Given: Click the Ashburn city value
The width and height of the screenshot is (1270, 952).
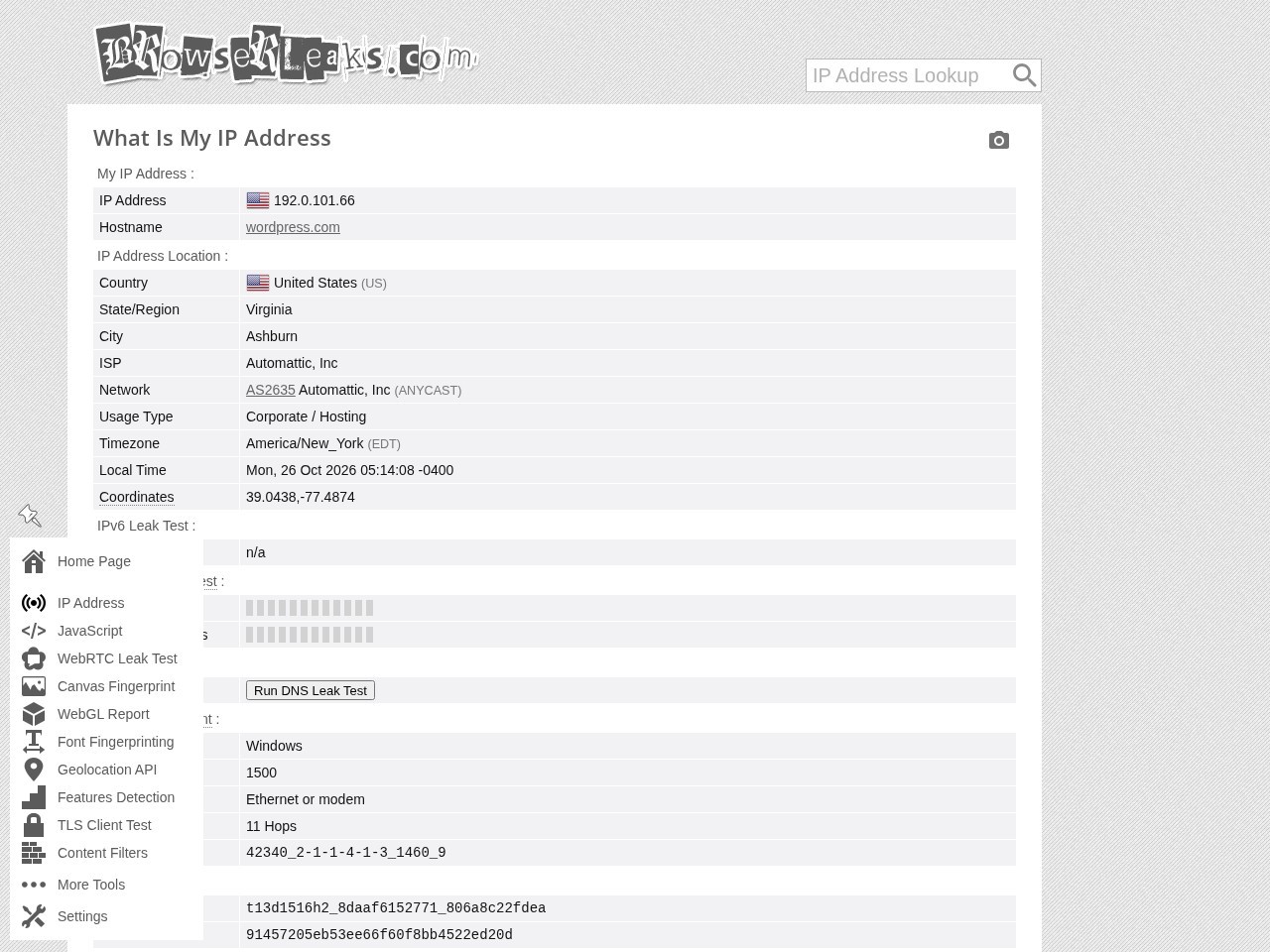Looking at the screenshot, I should (x=272, y=336).
